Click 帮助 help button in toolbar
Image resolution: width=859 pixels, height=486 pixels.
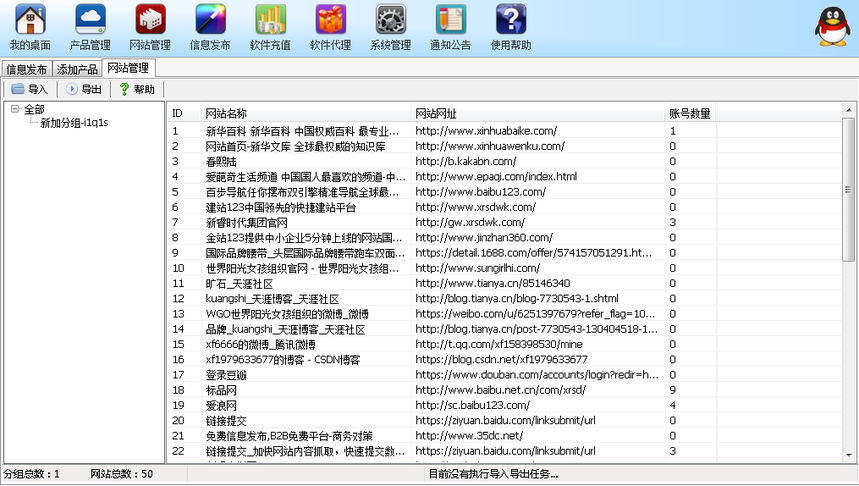138,89
